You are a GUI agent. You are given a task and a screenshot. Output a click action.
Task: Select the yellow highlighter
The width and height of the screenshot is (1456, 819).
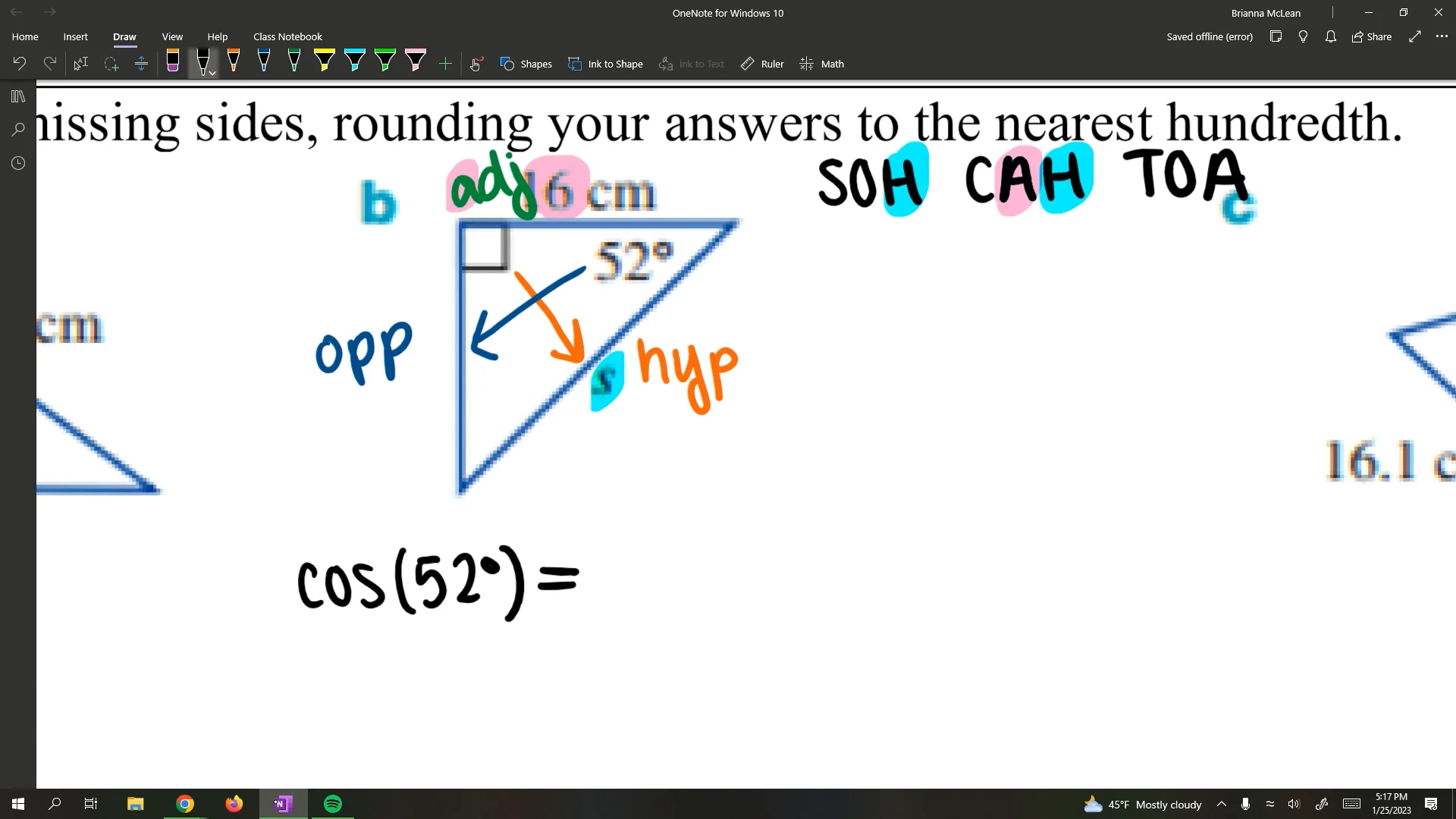[325, 61]
